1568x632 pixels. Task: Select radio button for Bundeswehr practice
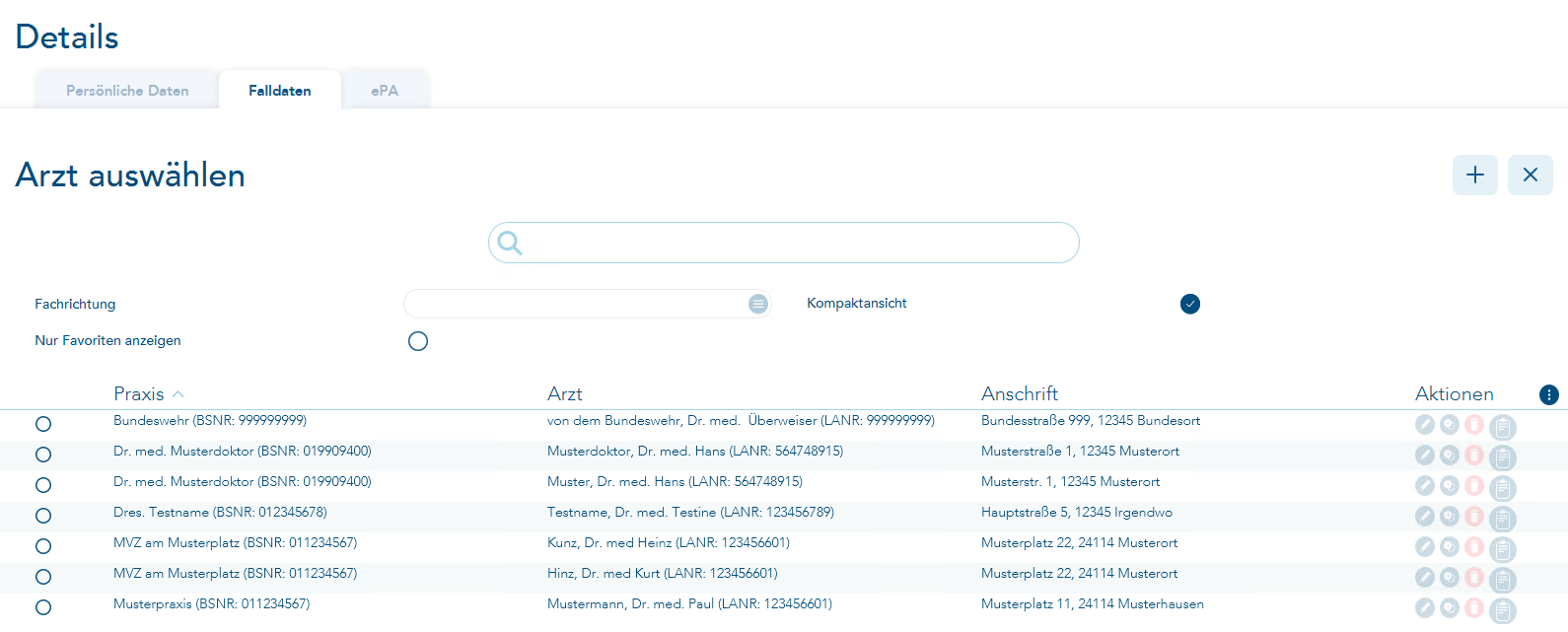pyautogui.click(x=43, y=424)
